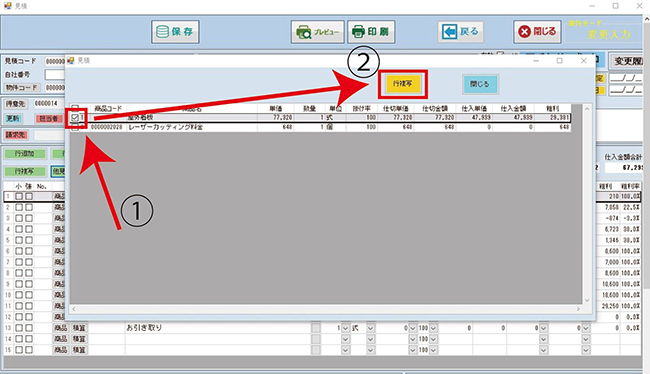
Task: Click the app icon in the 見積 dialog title bar
Action: pos(70,61)
